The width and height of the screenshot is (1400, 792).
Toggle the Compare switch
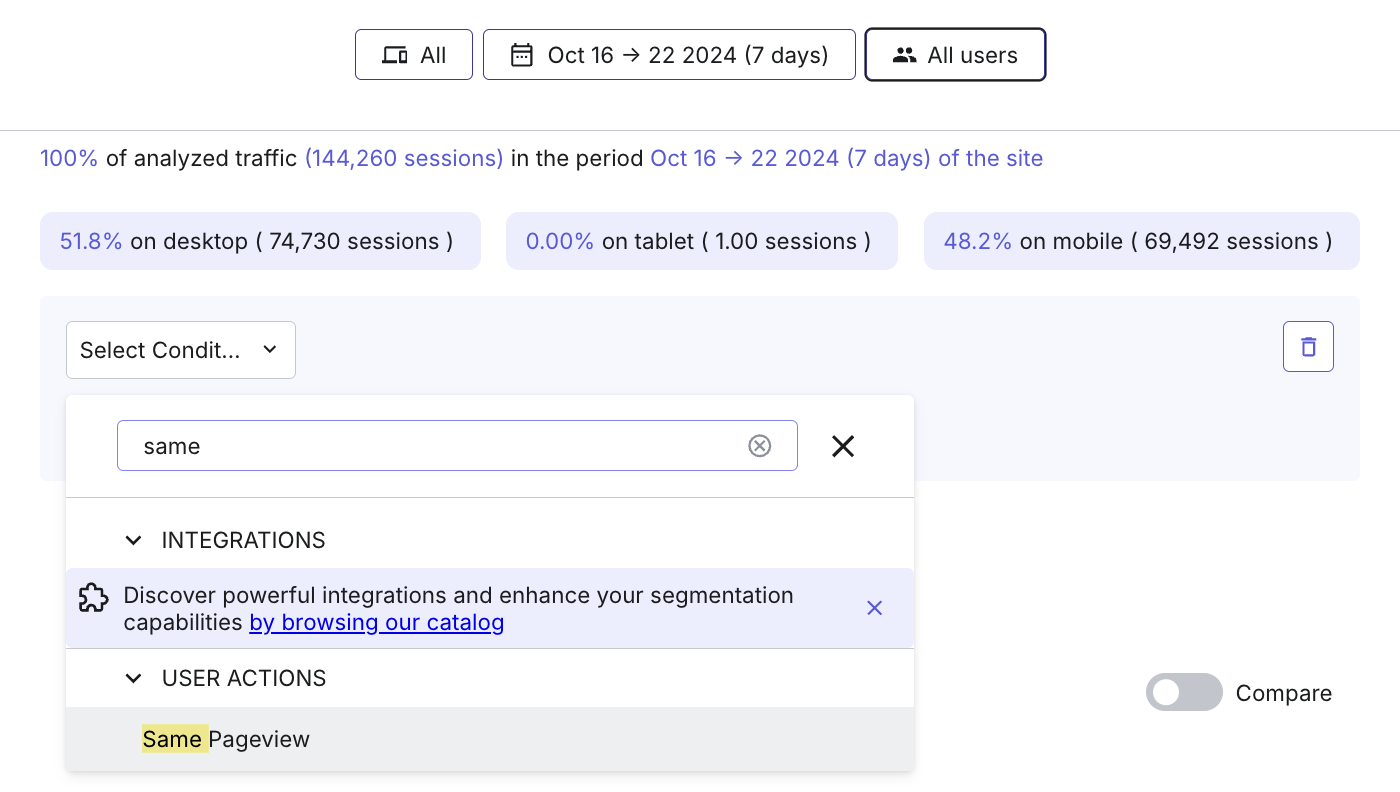coord(1184,692)
